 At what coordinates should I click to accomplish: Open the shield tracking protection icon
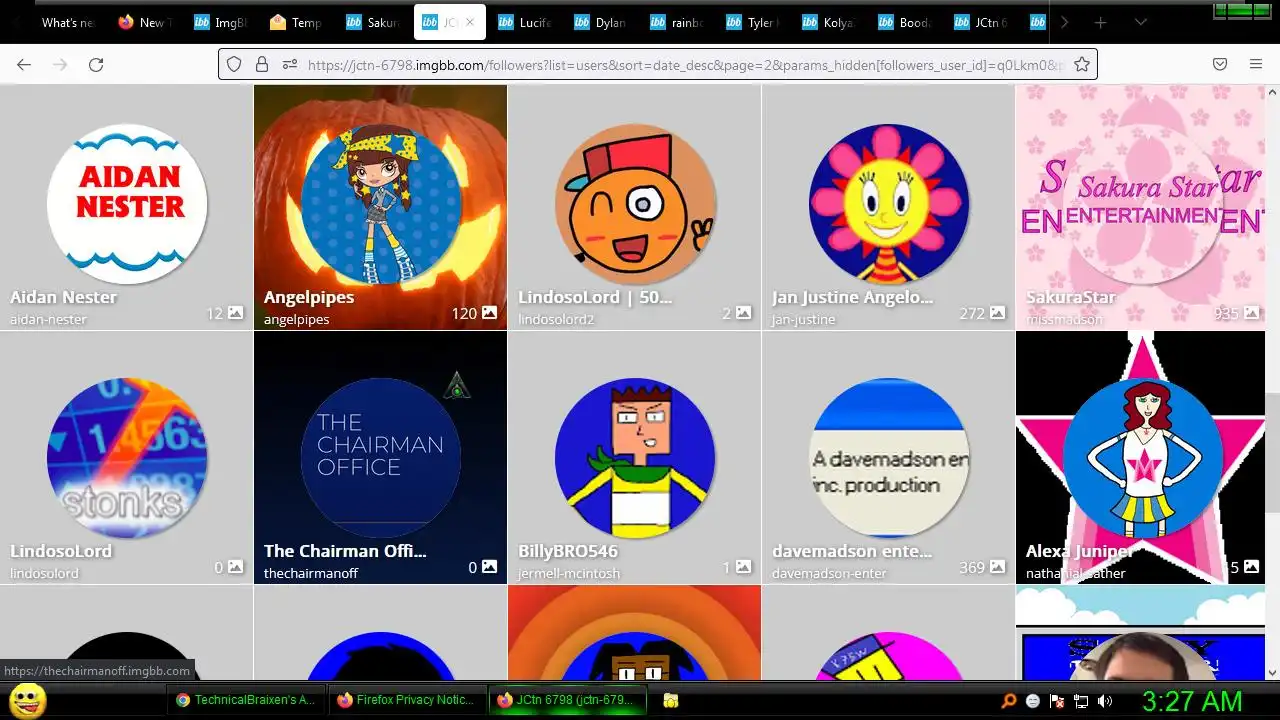234,64
